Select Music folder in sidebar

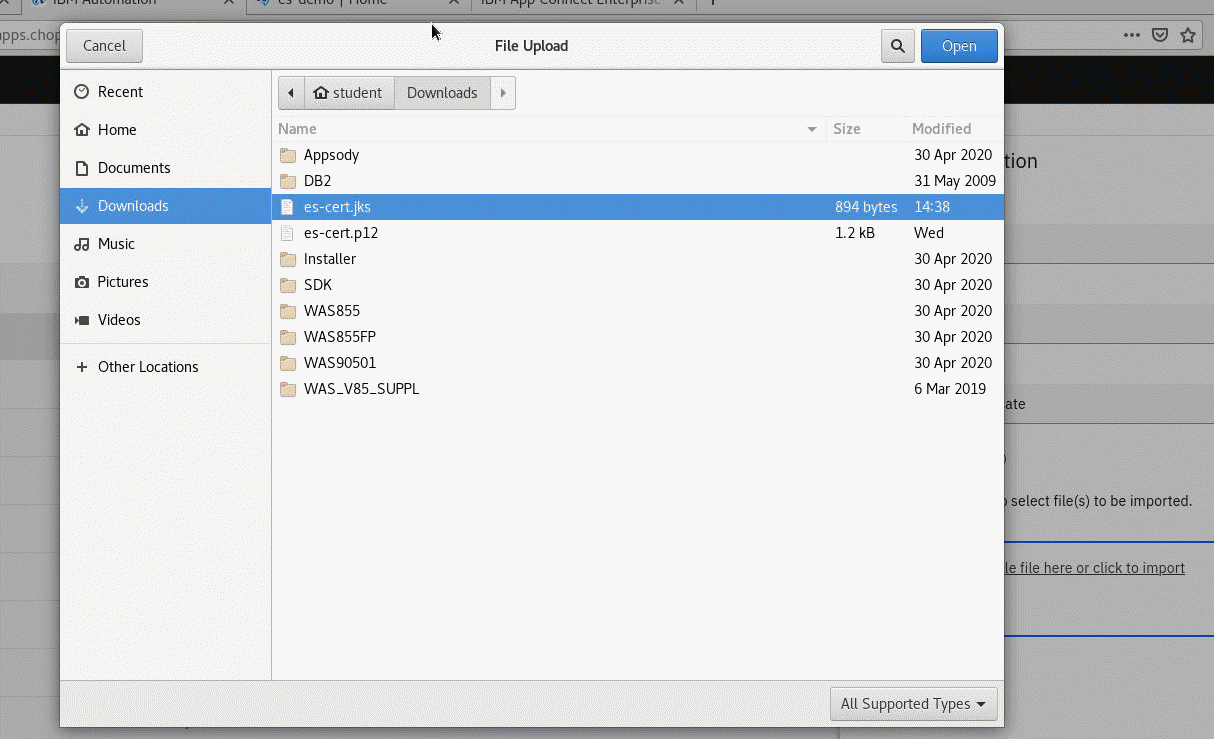click(x=116, y=244)
